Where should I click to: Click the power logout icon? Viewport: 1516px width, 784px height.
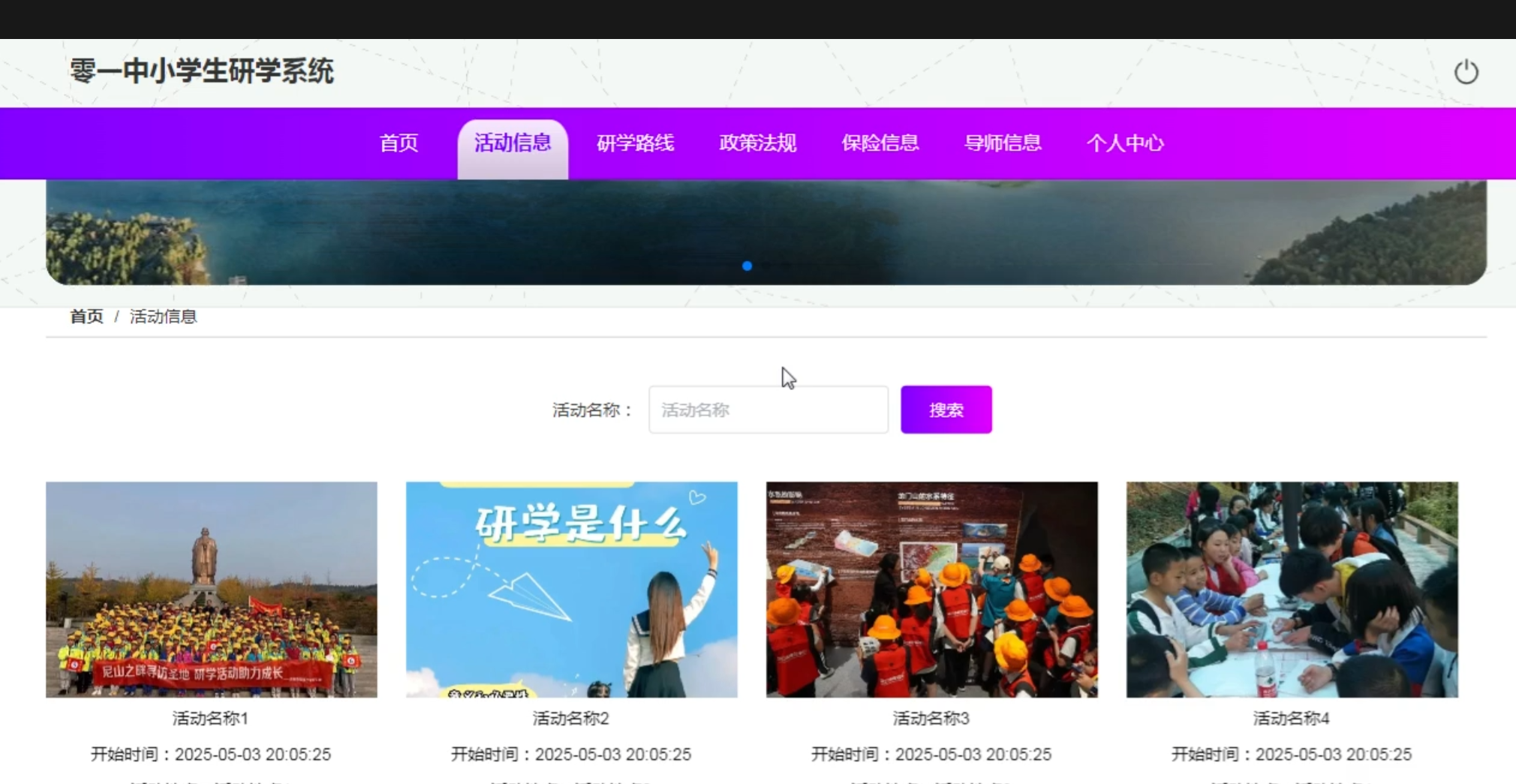[1466, 72]
